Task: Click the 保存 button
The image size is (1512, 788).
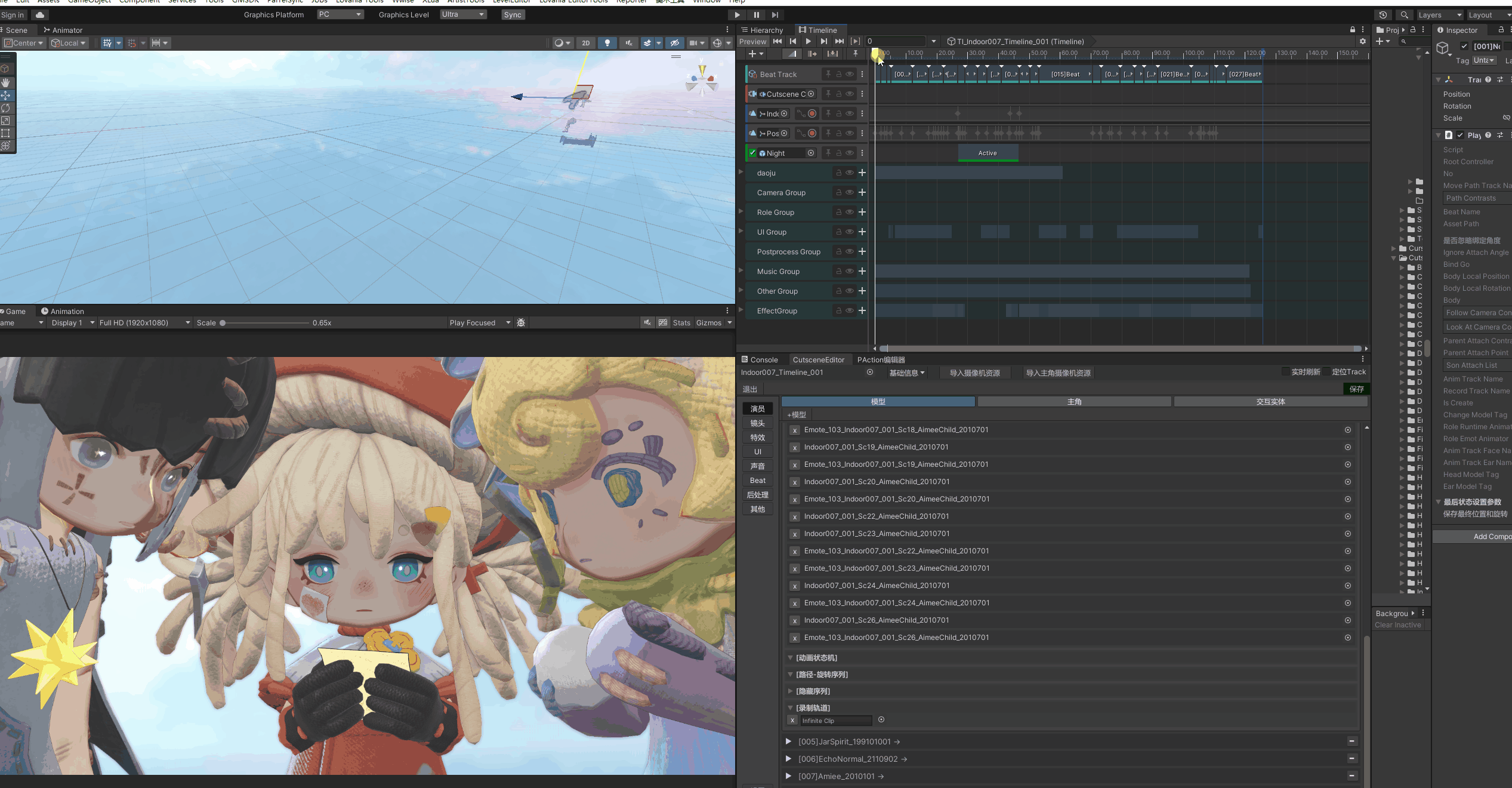Action: [x=1356, y=389]
